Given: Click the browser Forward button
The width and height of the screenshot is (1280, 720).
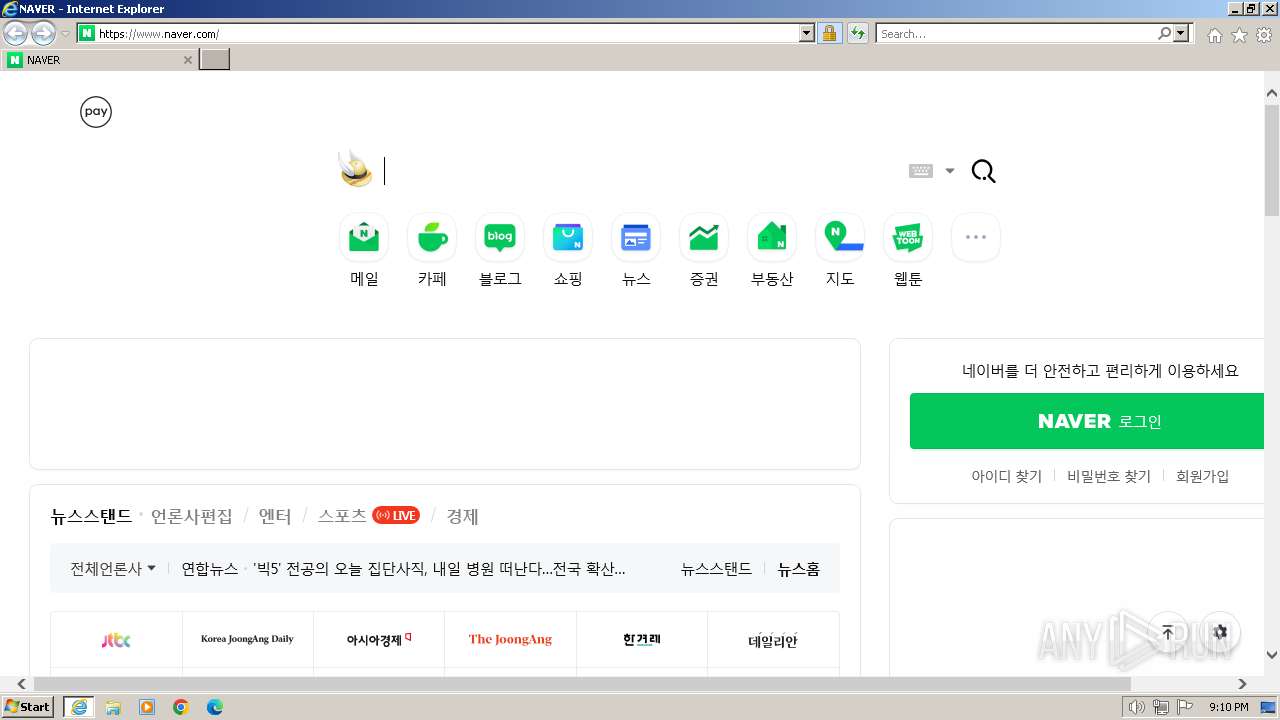Looking at the screenshot, I should 43,33.
